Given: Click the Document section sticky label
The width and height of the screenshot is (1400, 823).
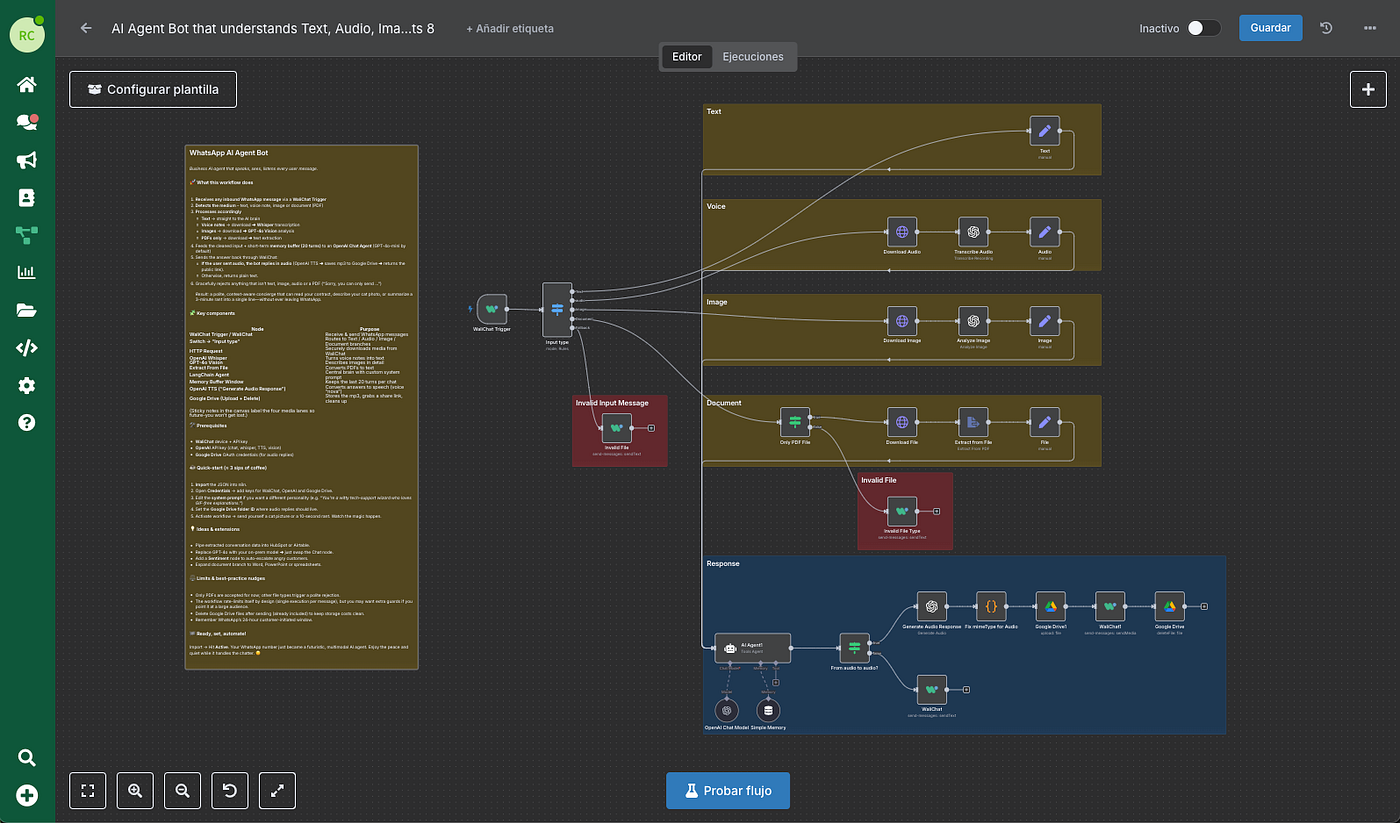Looking at the screenshot, I should 724,403.
